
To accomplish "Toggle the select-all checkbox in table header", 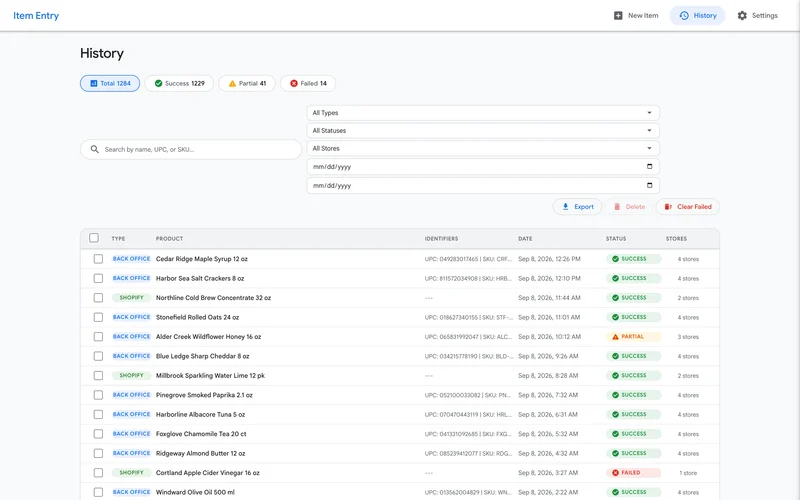I will coord(94,238).
